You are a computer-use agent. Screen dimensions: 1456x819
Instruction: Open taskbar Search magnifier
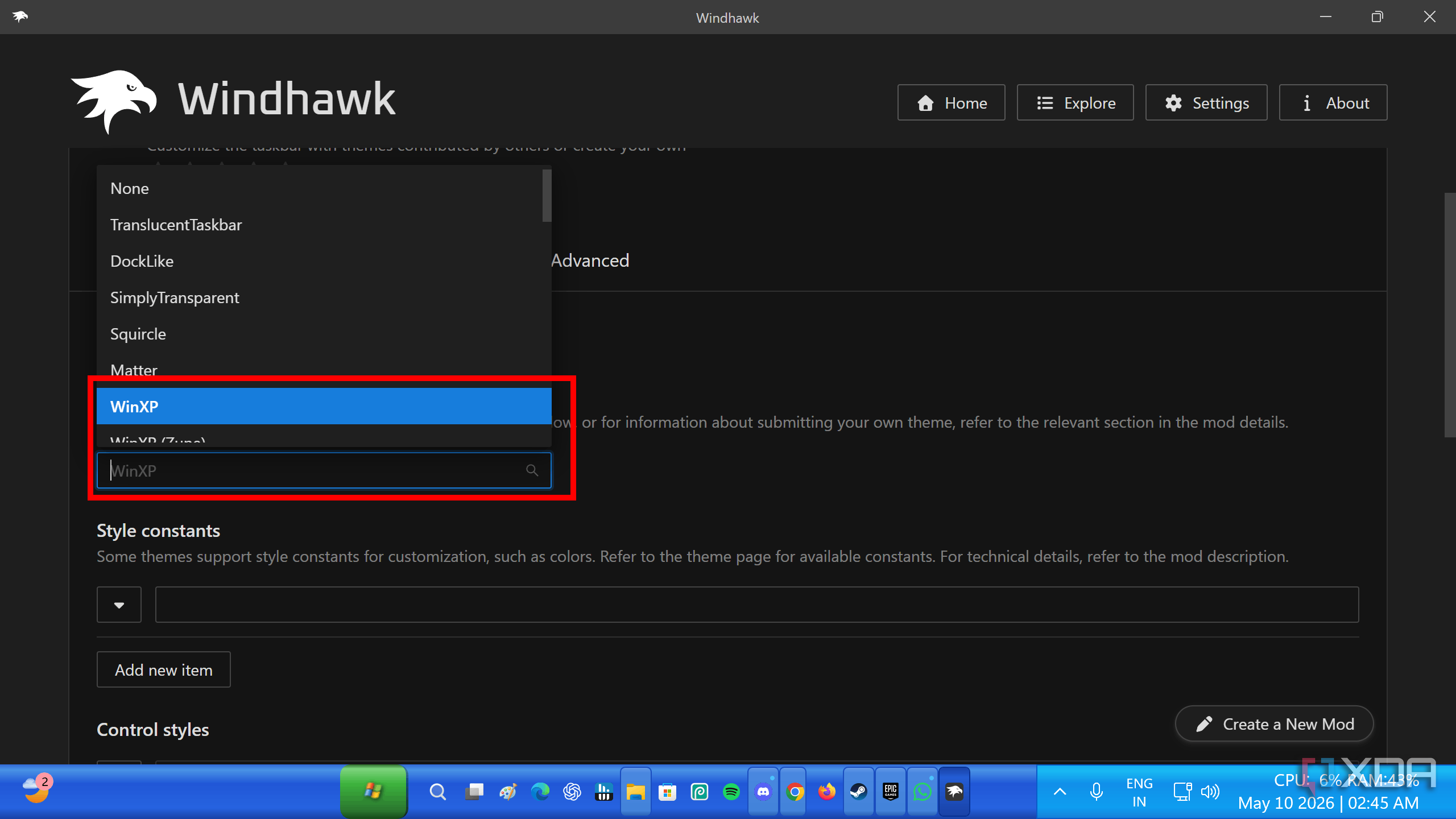pyautogui.click(x=437, y=792)
